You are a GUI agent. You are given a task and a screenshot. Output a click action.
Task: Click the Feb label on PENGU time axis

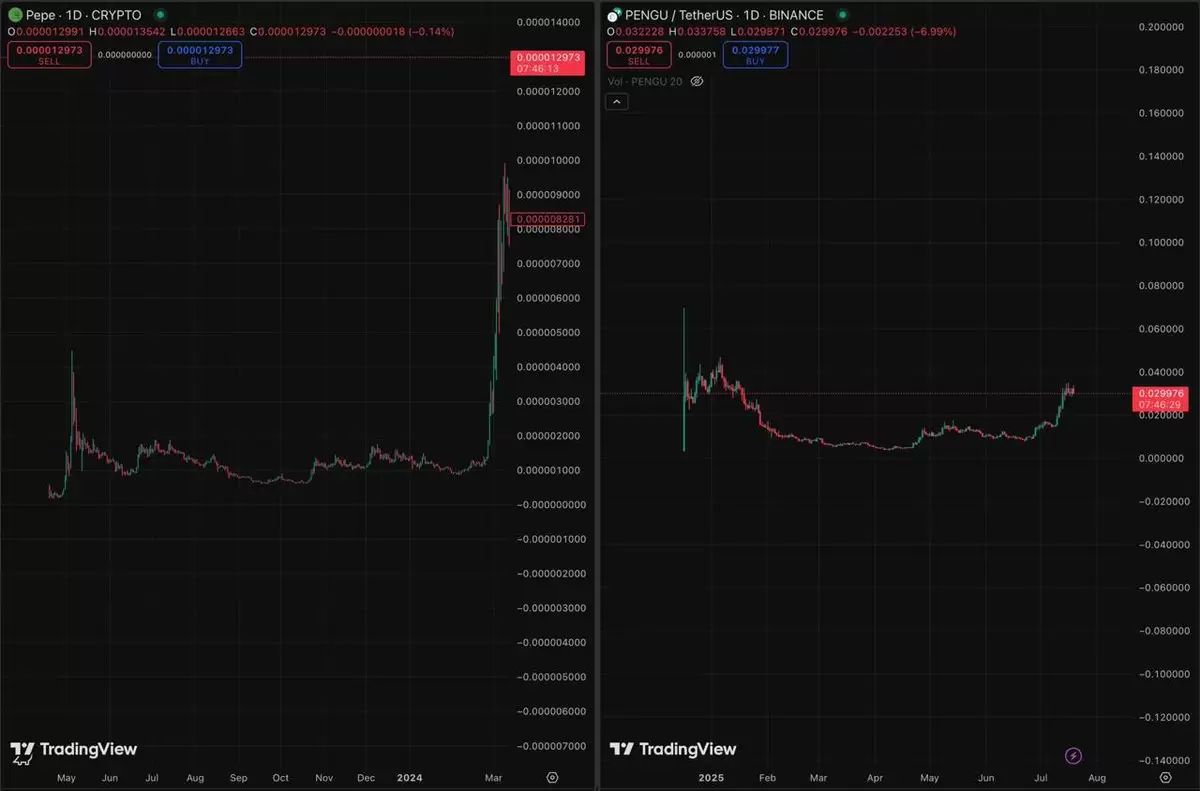coord(768,777)
